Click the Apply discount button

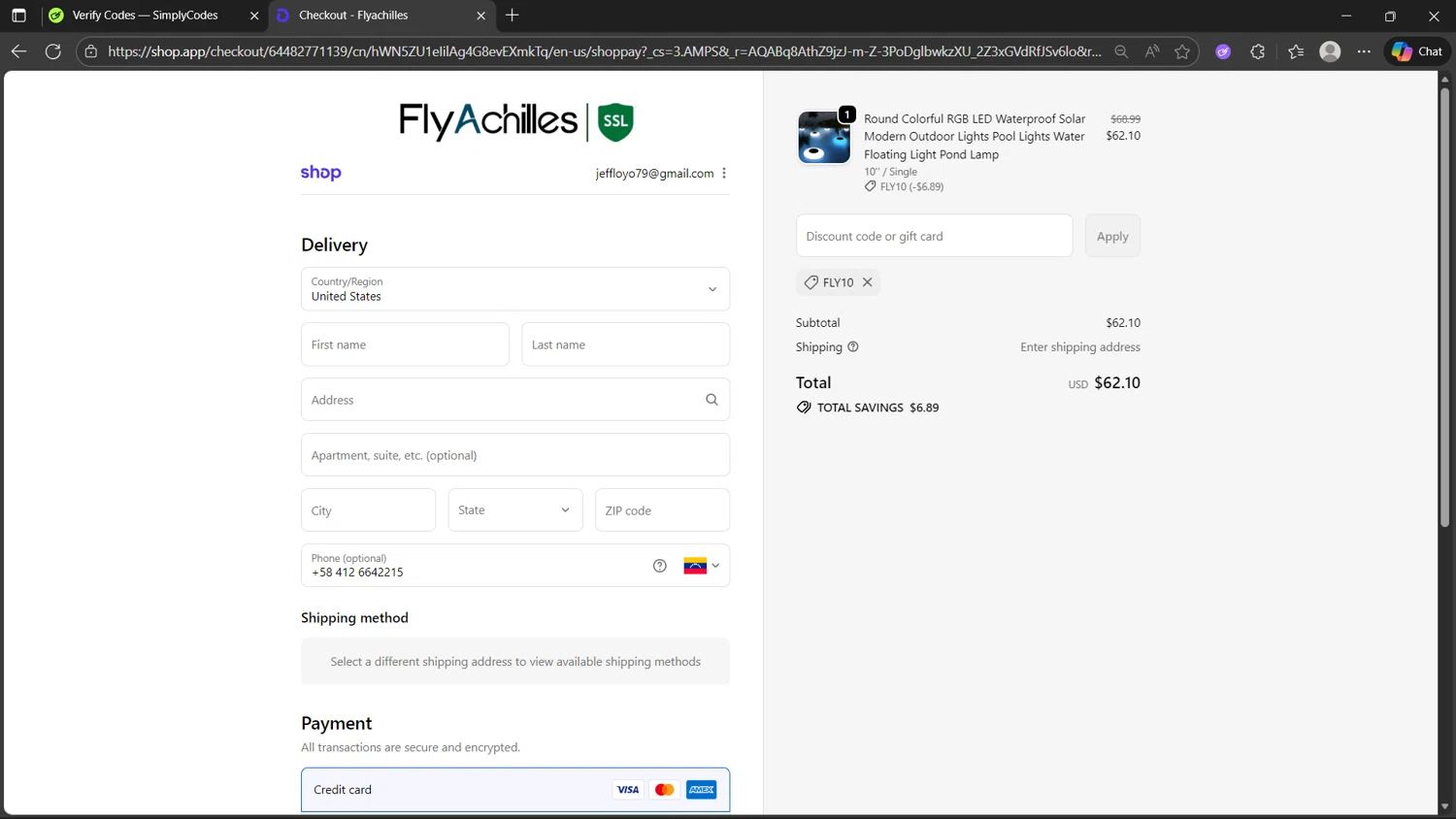coord(1112,236)
